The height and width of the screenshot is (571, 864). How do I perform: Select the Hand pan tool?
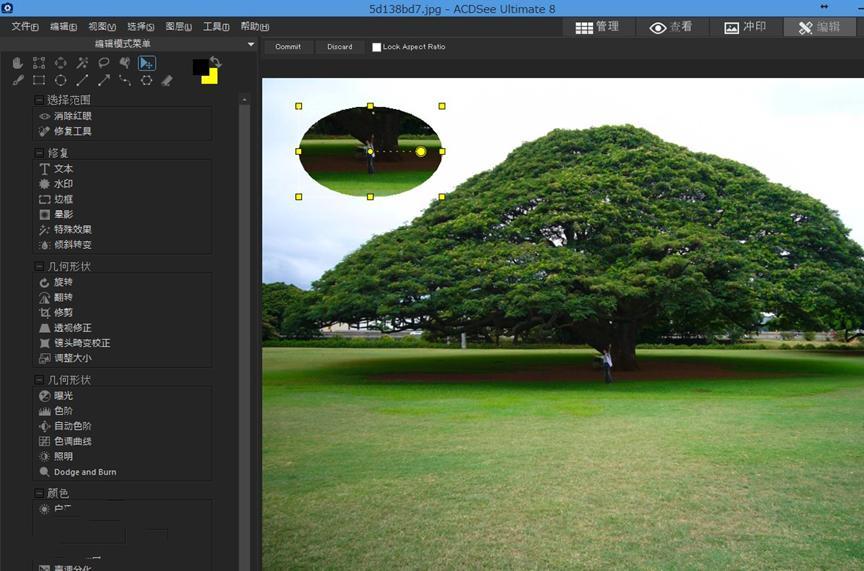coord(18,63)
